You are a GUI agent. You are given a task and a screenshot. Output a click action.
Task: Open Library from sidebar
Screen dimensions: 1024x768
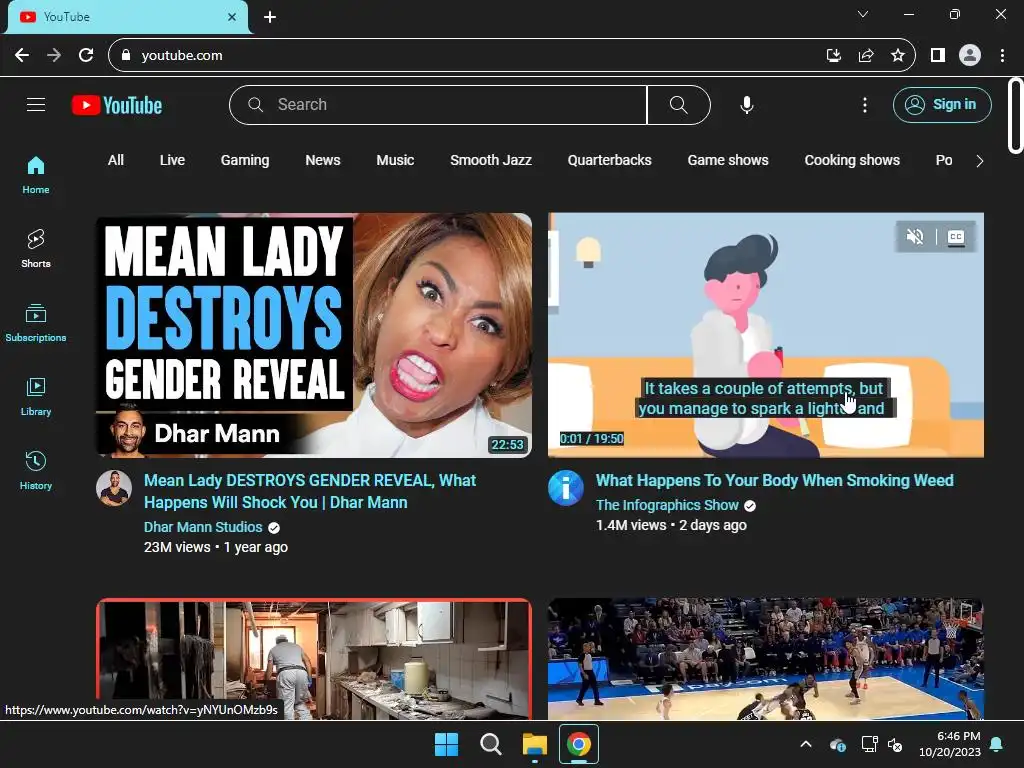[36, 396]
